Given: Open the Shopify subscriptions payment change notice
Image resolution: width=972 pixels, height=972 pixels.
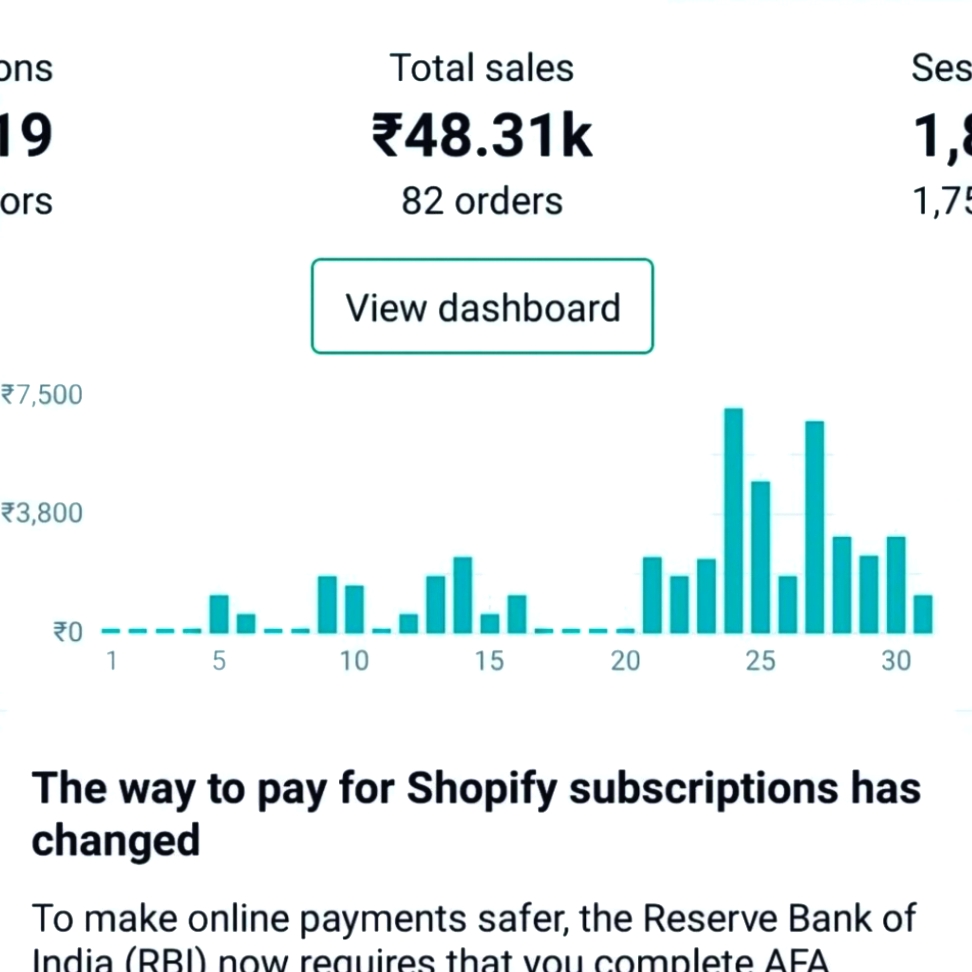Looking at the screenshot, I should (476, 814).
